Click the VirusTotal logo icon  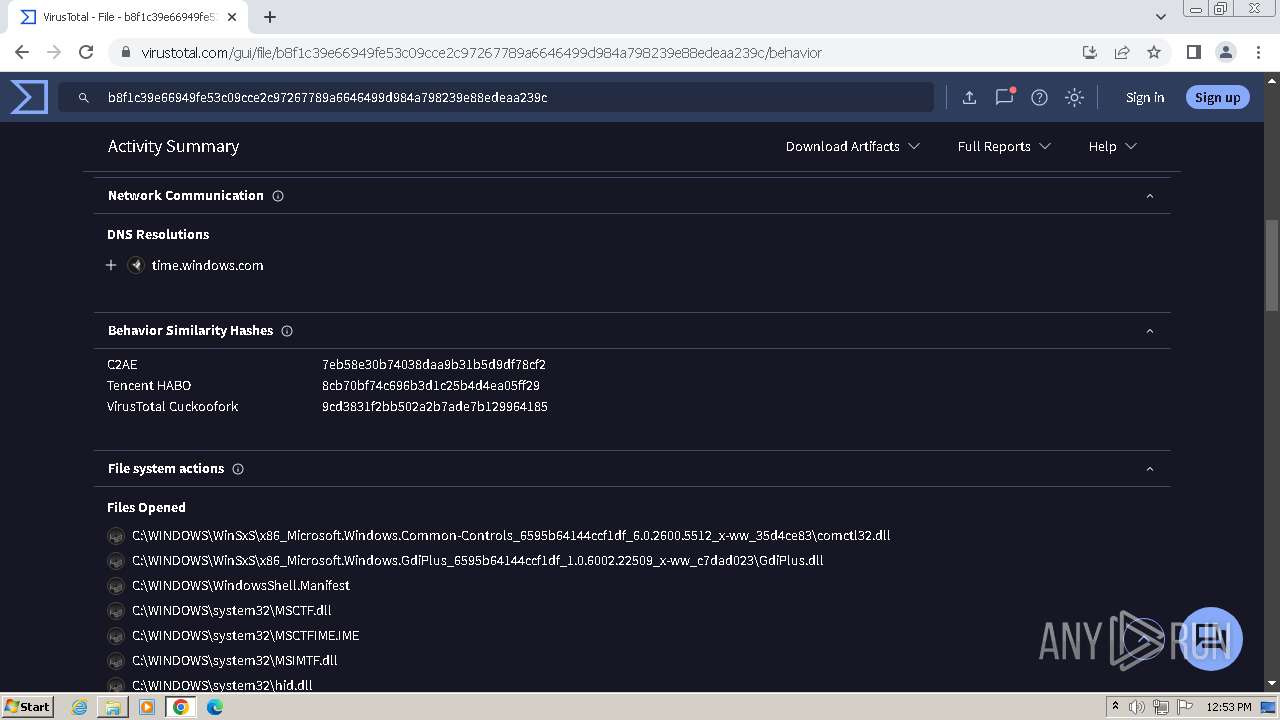(29, 97)
